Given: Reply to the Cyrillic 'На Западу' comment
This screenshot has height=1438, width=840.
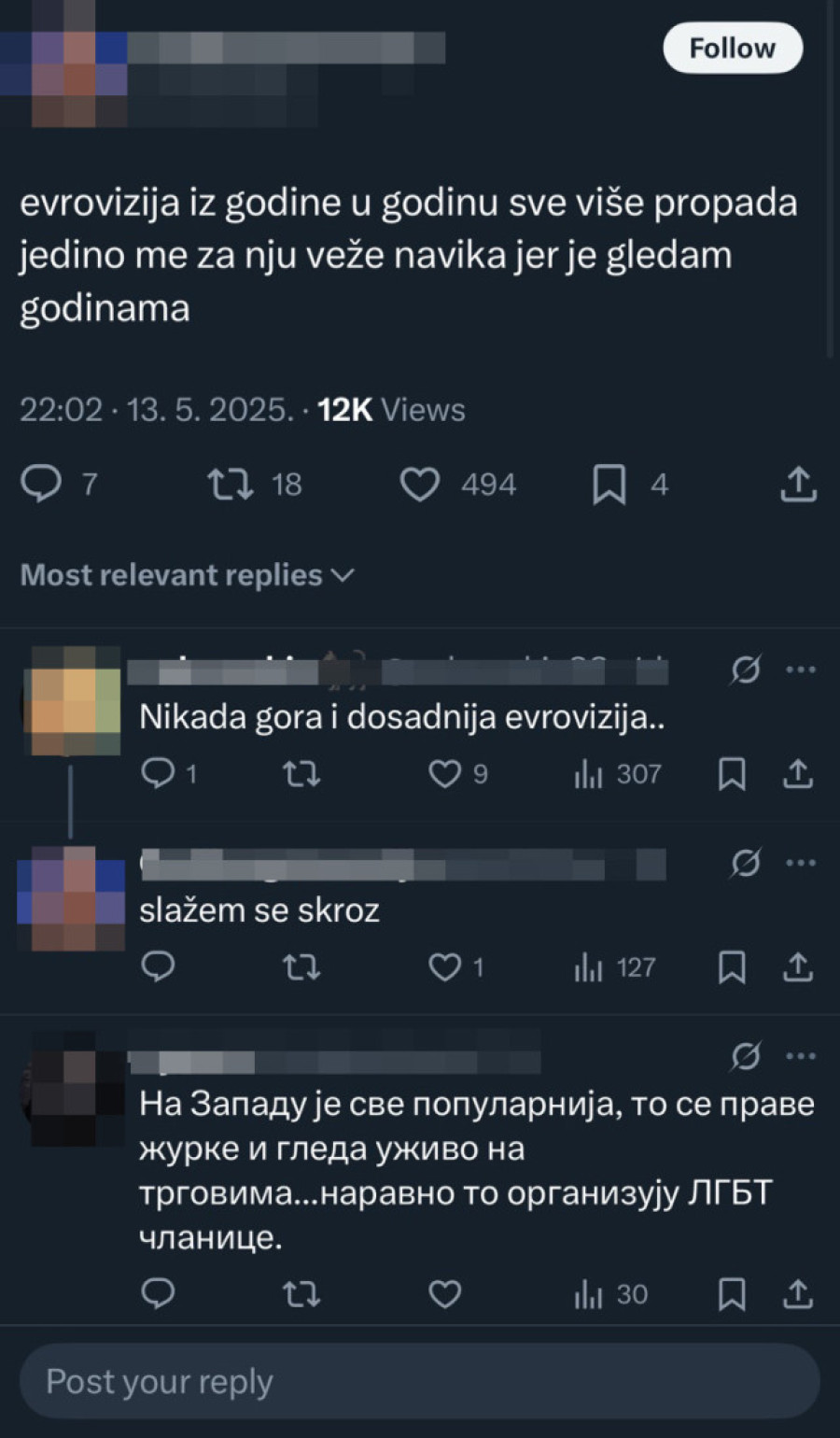Looking at the screenshot, I should (158, 1294).
